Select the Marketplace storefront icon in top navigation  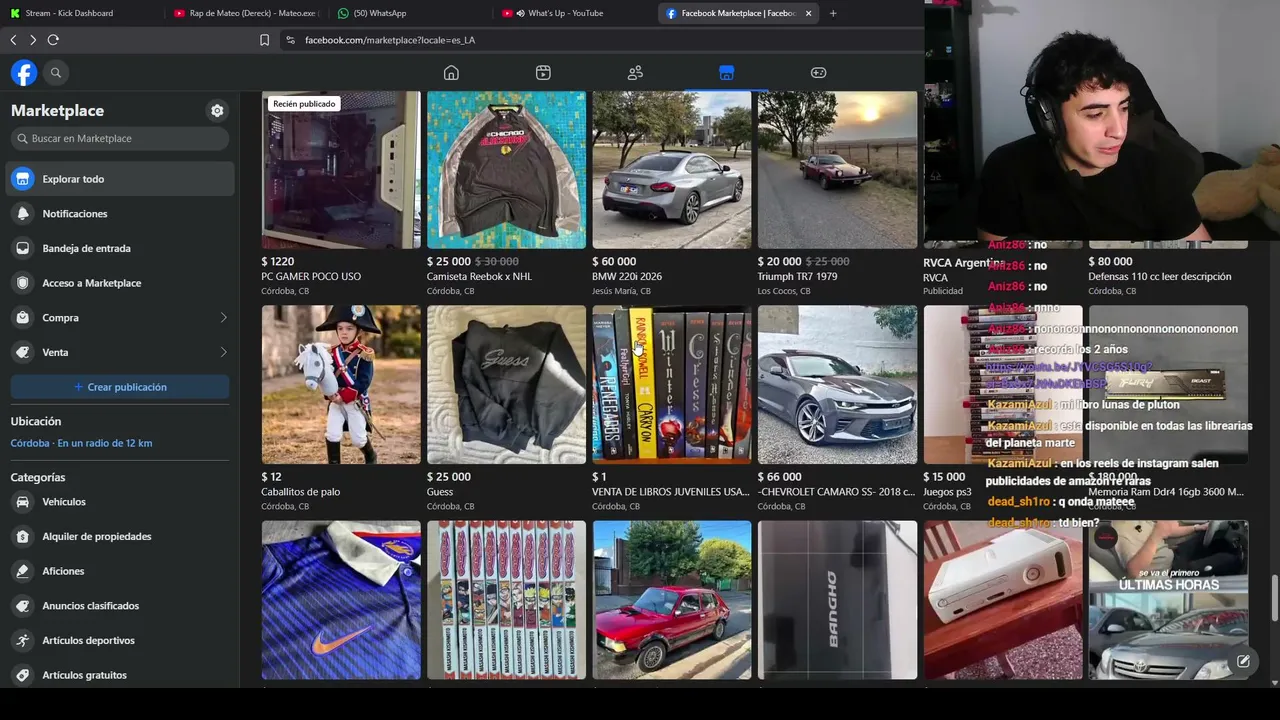(726, 73)
